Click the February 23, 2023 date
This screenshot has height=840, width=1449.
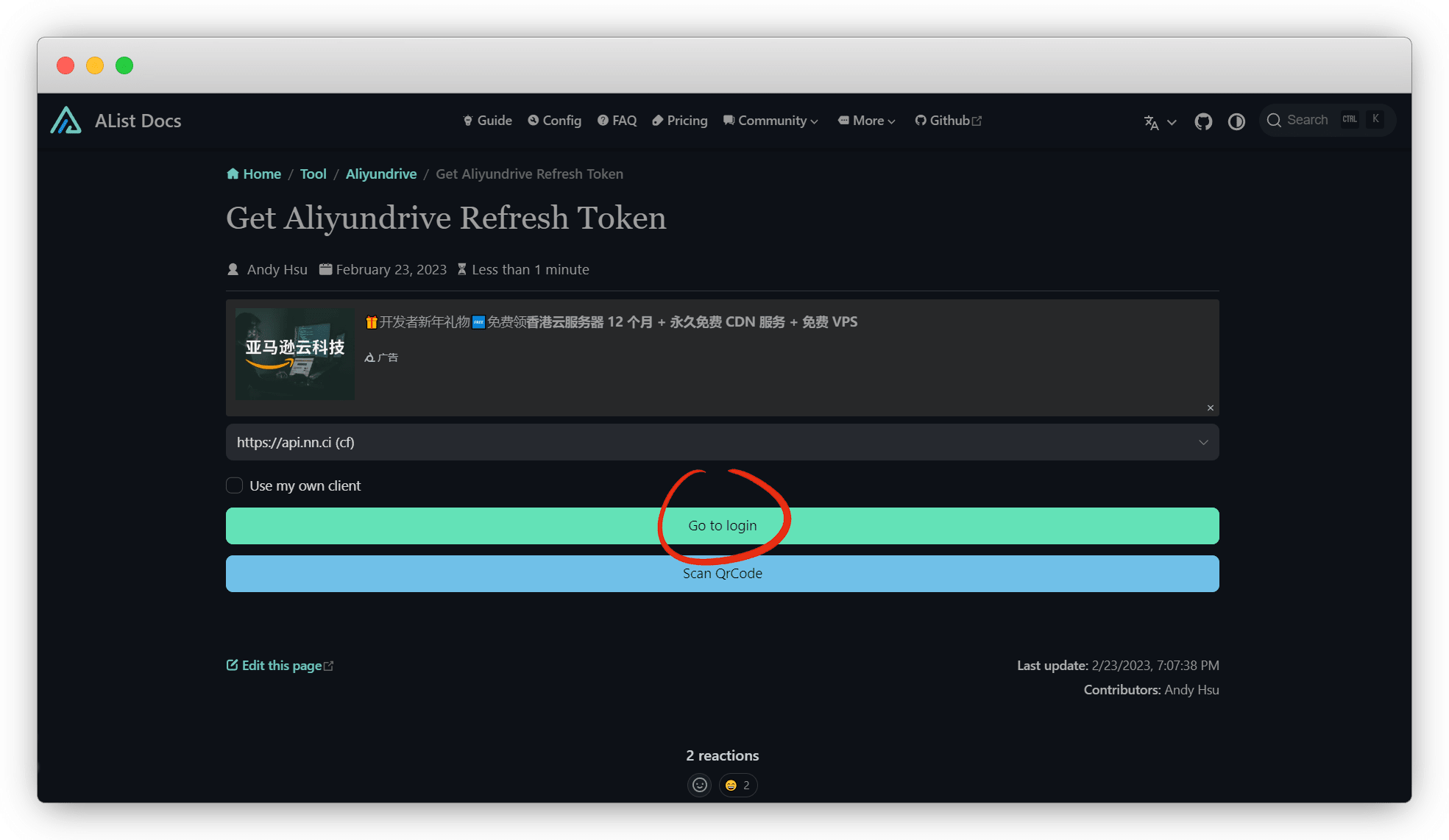tap(391, 270)
